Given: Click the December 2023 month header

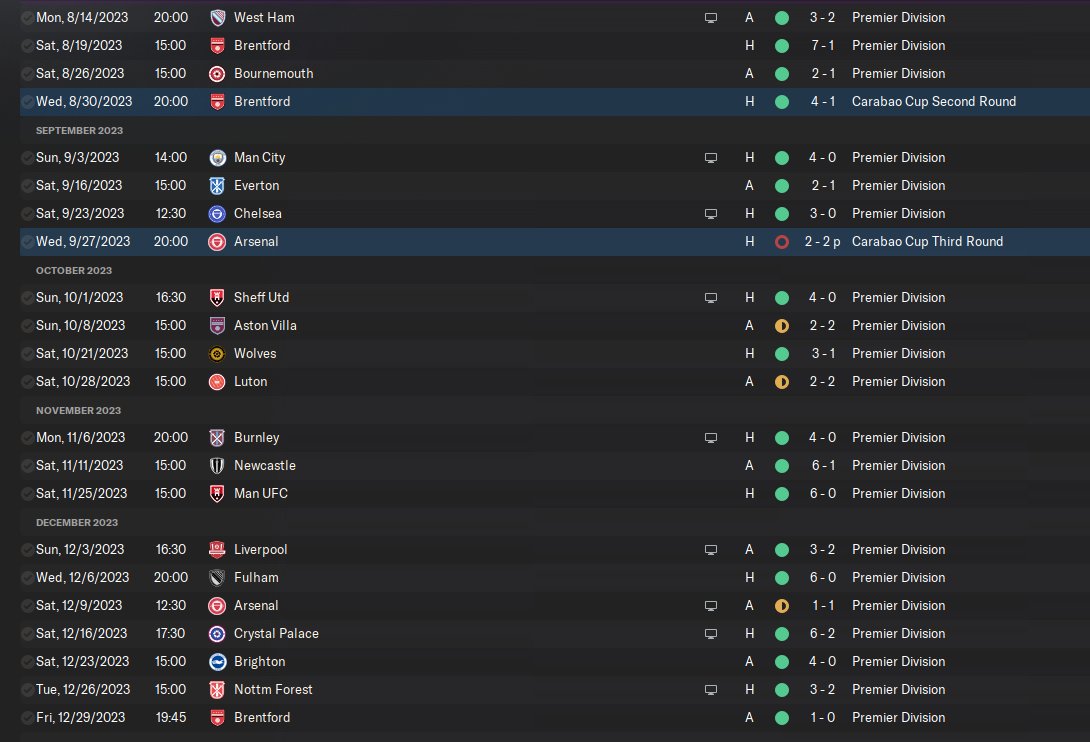Looking at the screenshot, I should [77, 522].
